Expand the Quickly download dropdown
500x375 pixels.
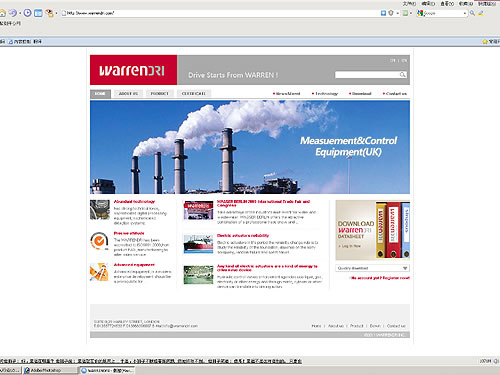coord(405,268)
